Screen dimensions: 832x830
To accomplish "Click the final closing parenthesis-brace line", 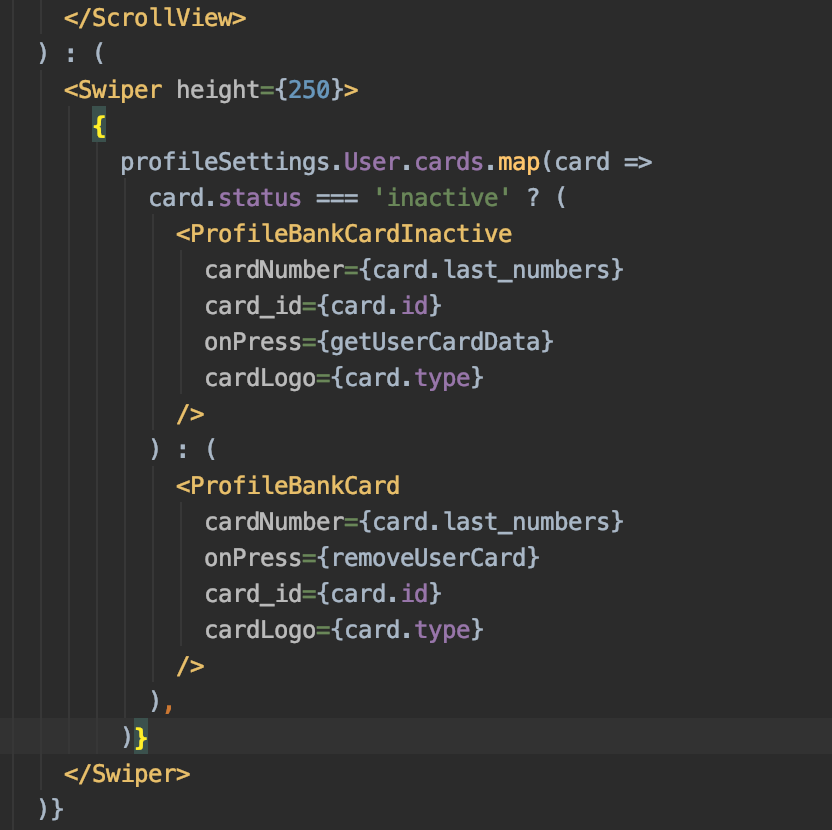I will [x=51, y=809].
